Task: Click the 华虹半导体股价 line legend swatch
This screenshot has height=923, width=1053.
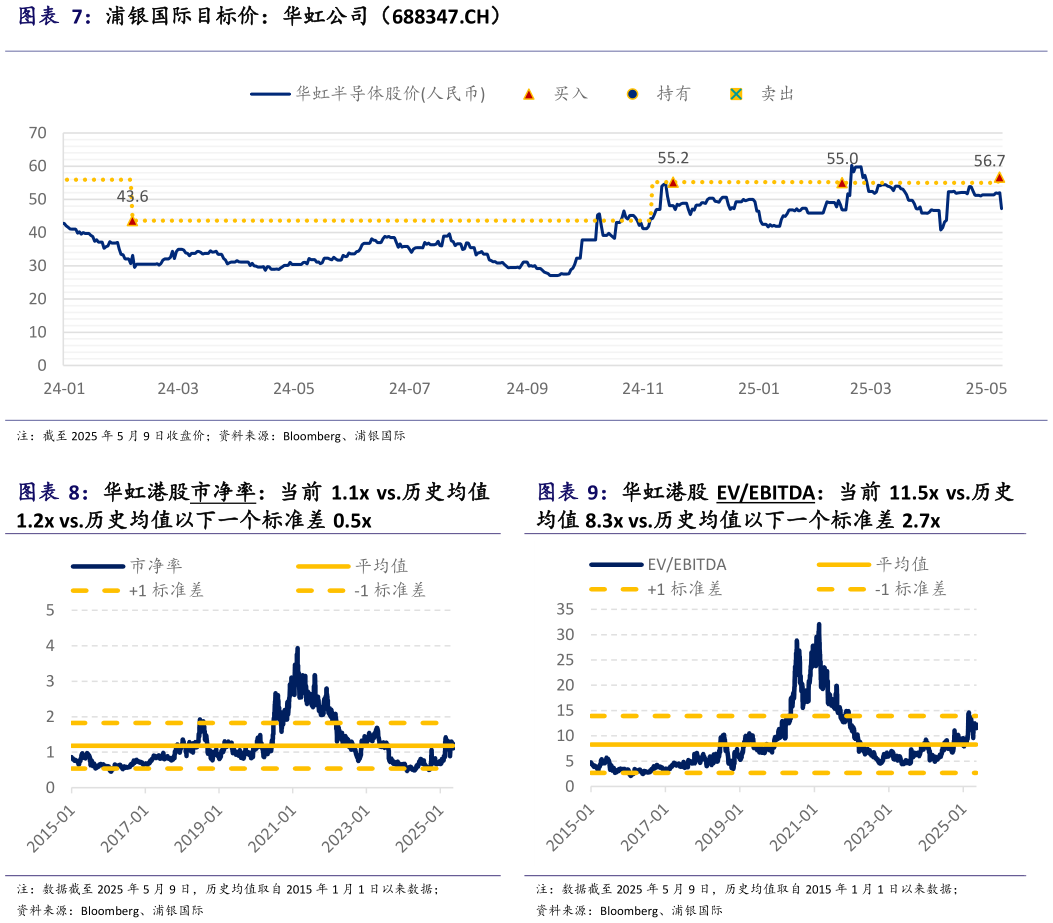Action: click(x=270, y=94)
